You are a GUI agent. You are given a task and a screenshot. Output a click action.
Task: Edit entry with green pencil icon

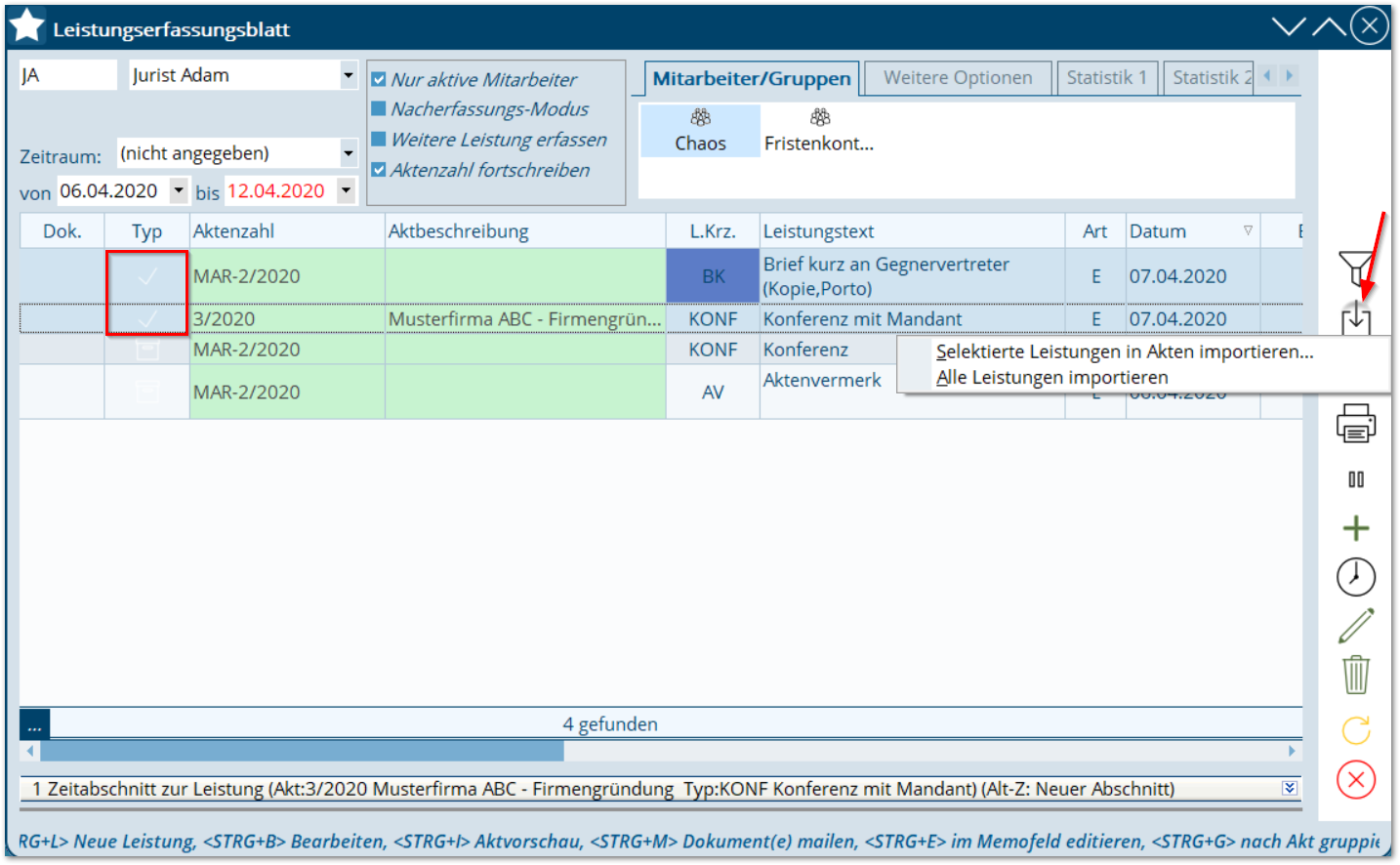pyautogui.click(x=1355, y=626)
